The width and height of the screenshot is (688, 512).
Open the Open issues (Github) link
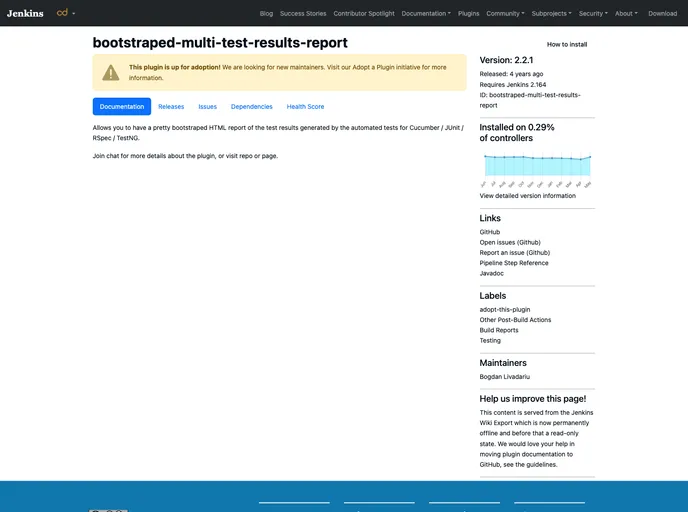click(510, 242)
